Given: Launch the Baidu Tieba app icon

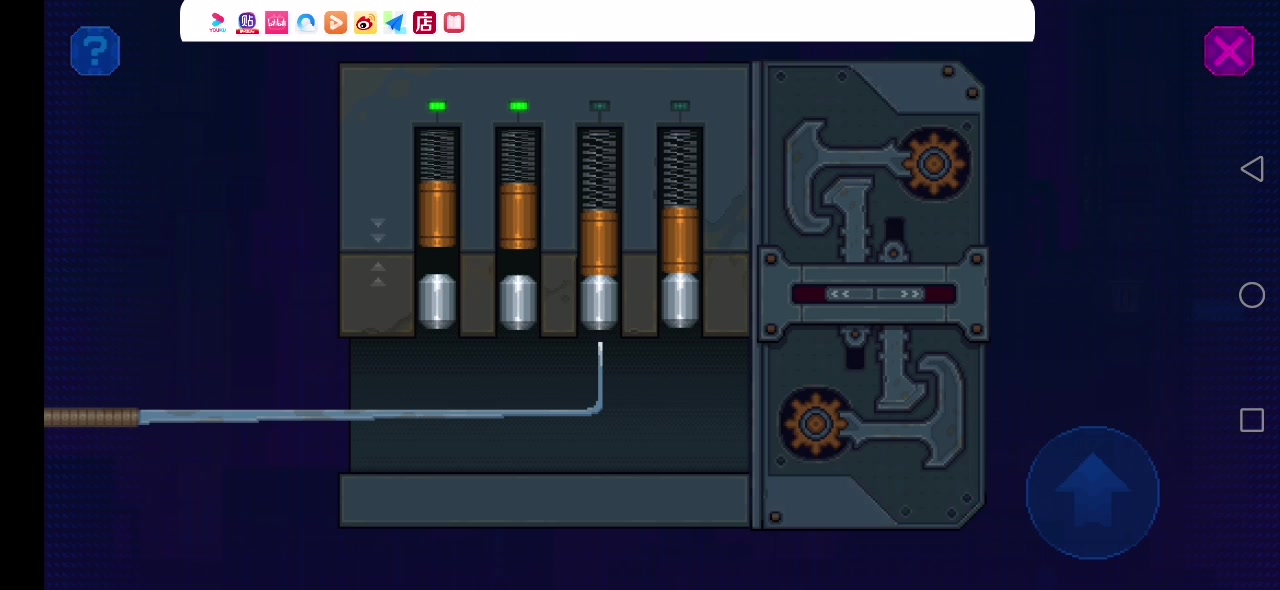Looking at the screenshot, I should click(x=248, y=23).
